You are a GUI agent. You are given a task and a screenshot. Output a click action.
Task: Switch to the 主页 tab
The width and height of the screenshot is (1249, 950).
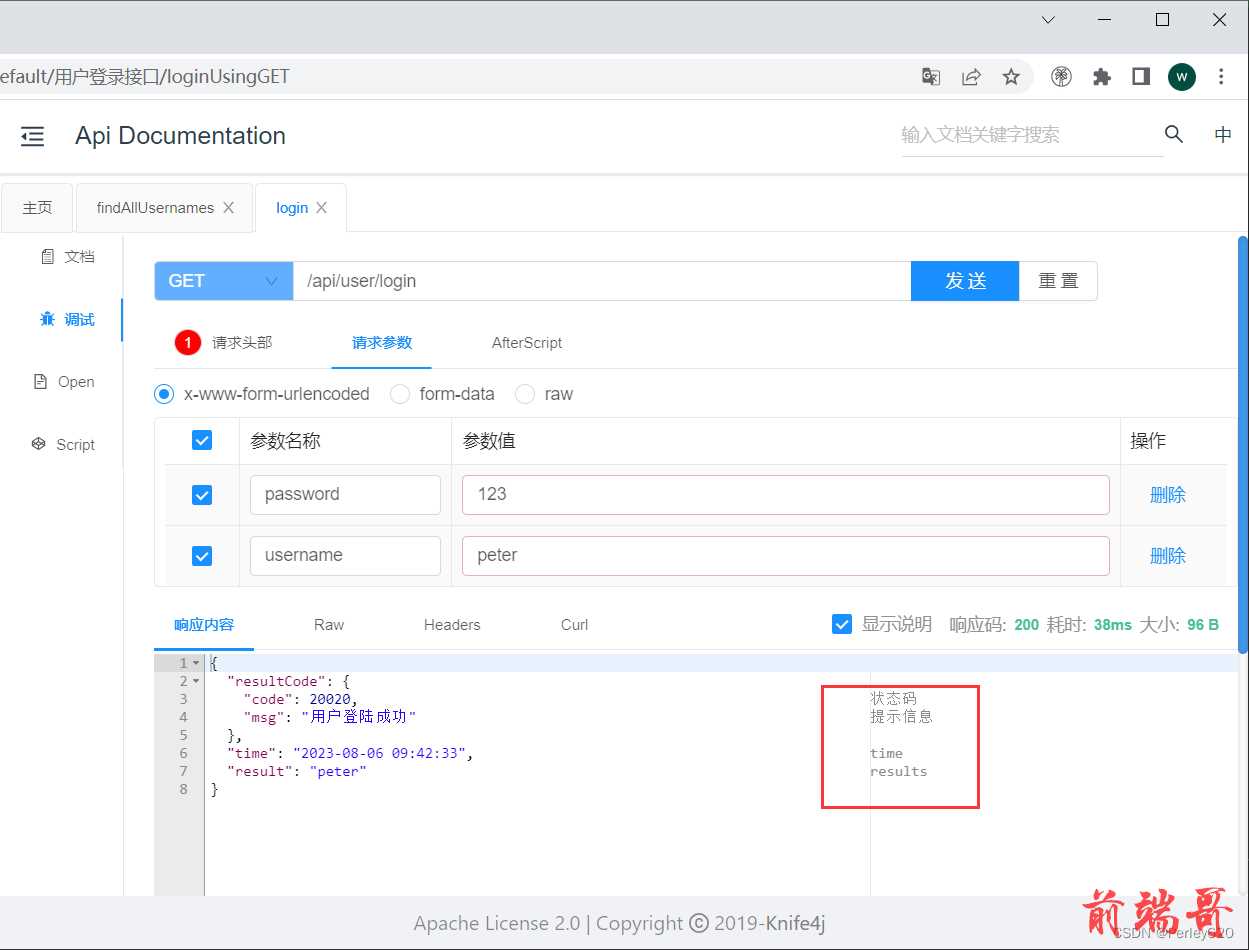tap(37, 208)
